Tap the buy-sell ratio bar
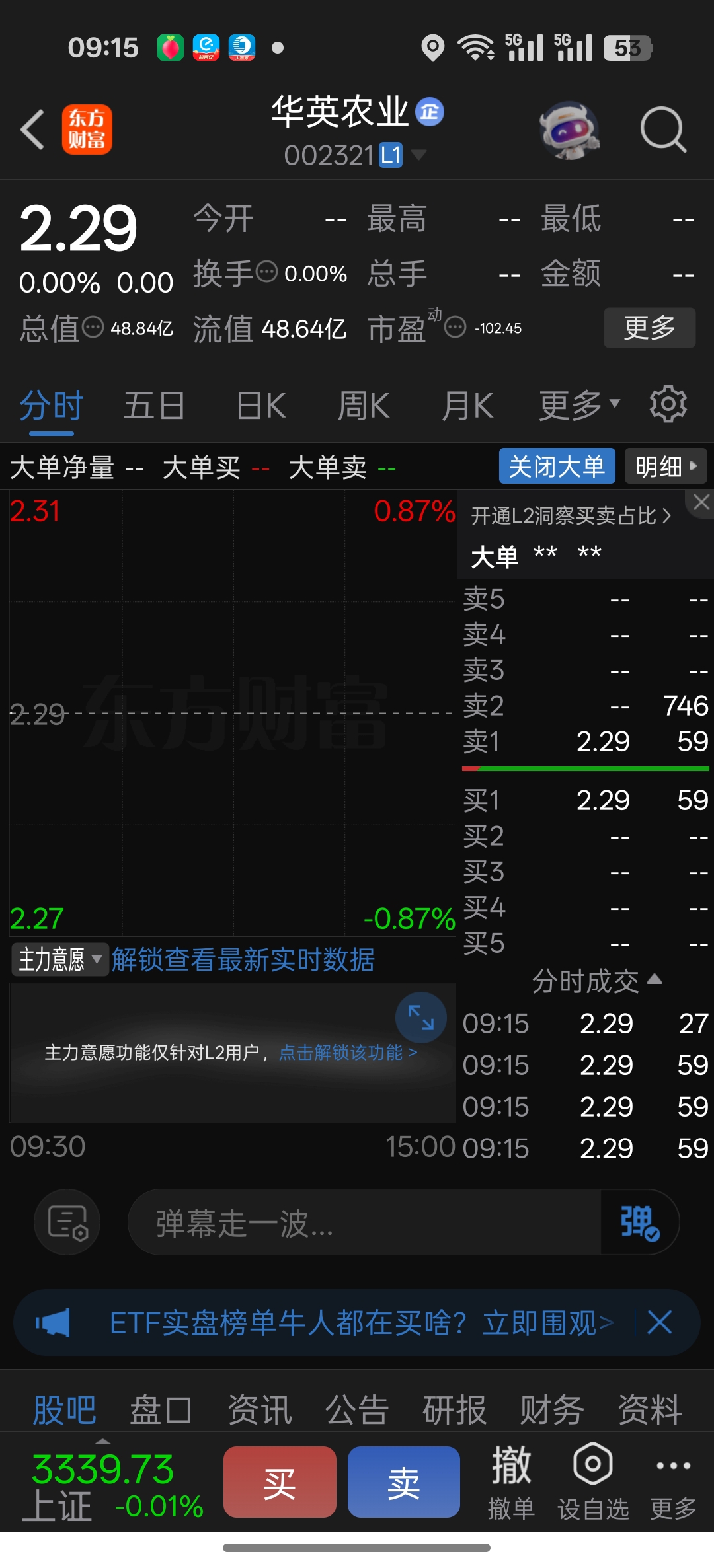 pyautogui.click(x=586, y=769)
